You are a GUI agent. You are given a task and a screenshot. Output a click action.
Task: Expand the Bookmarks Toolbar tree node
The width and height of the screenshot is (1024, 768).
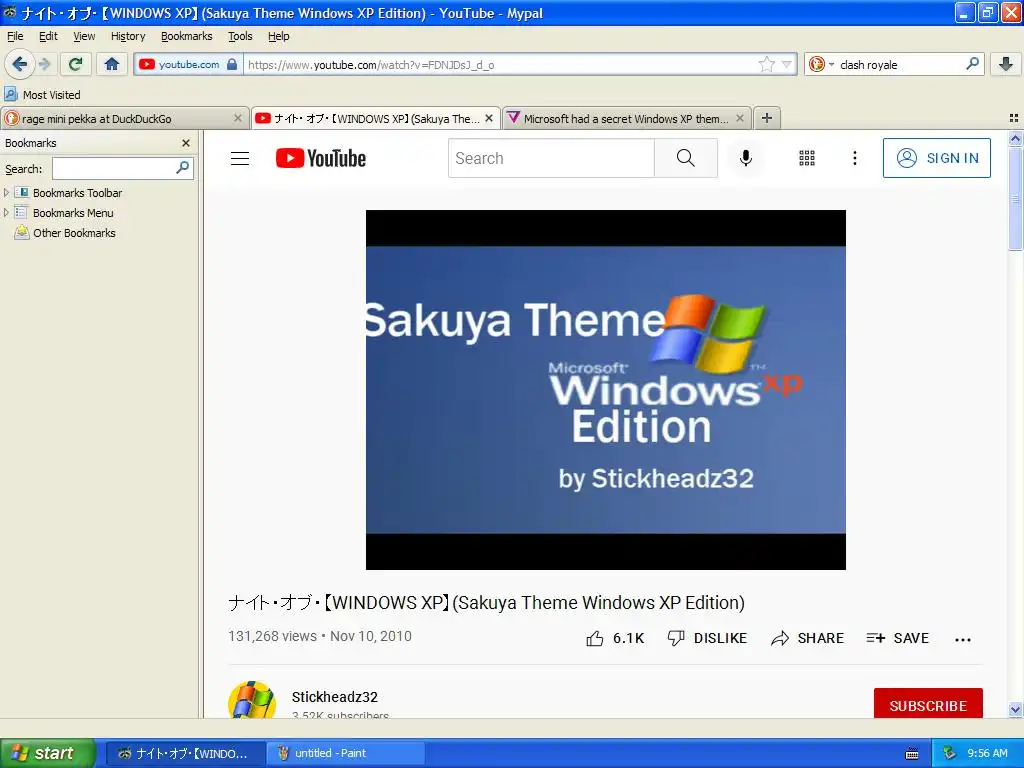click(7, 193)
